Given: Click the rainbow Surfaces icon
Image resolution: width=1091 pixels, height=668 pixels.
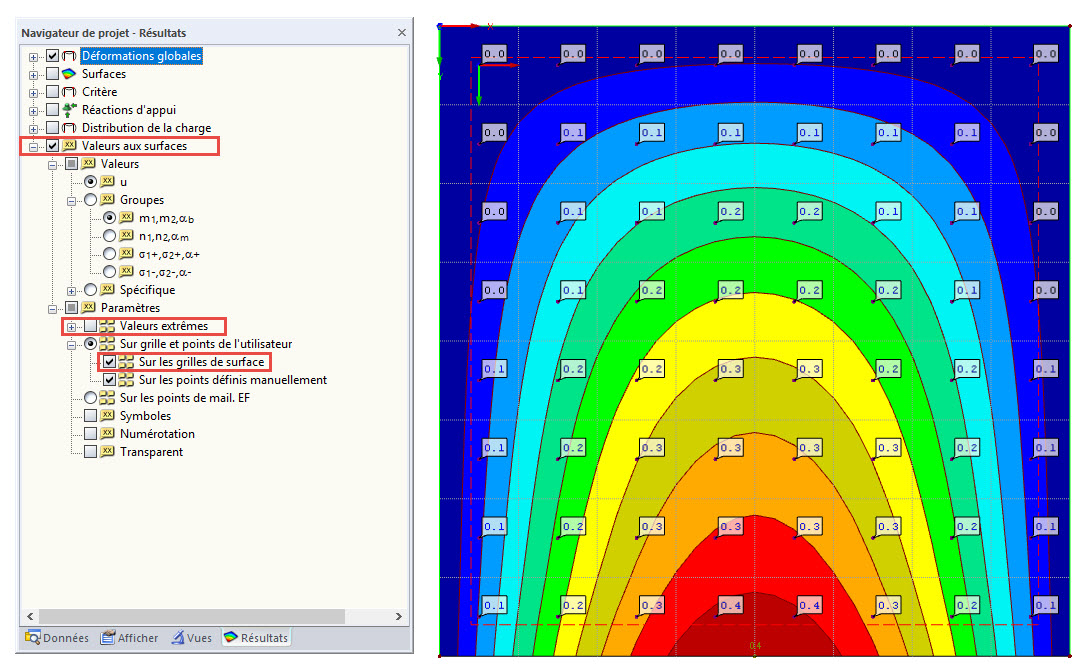Looking at the screenshot, I should 69,74.
